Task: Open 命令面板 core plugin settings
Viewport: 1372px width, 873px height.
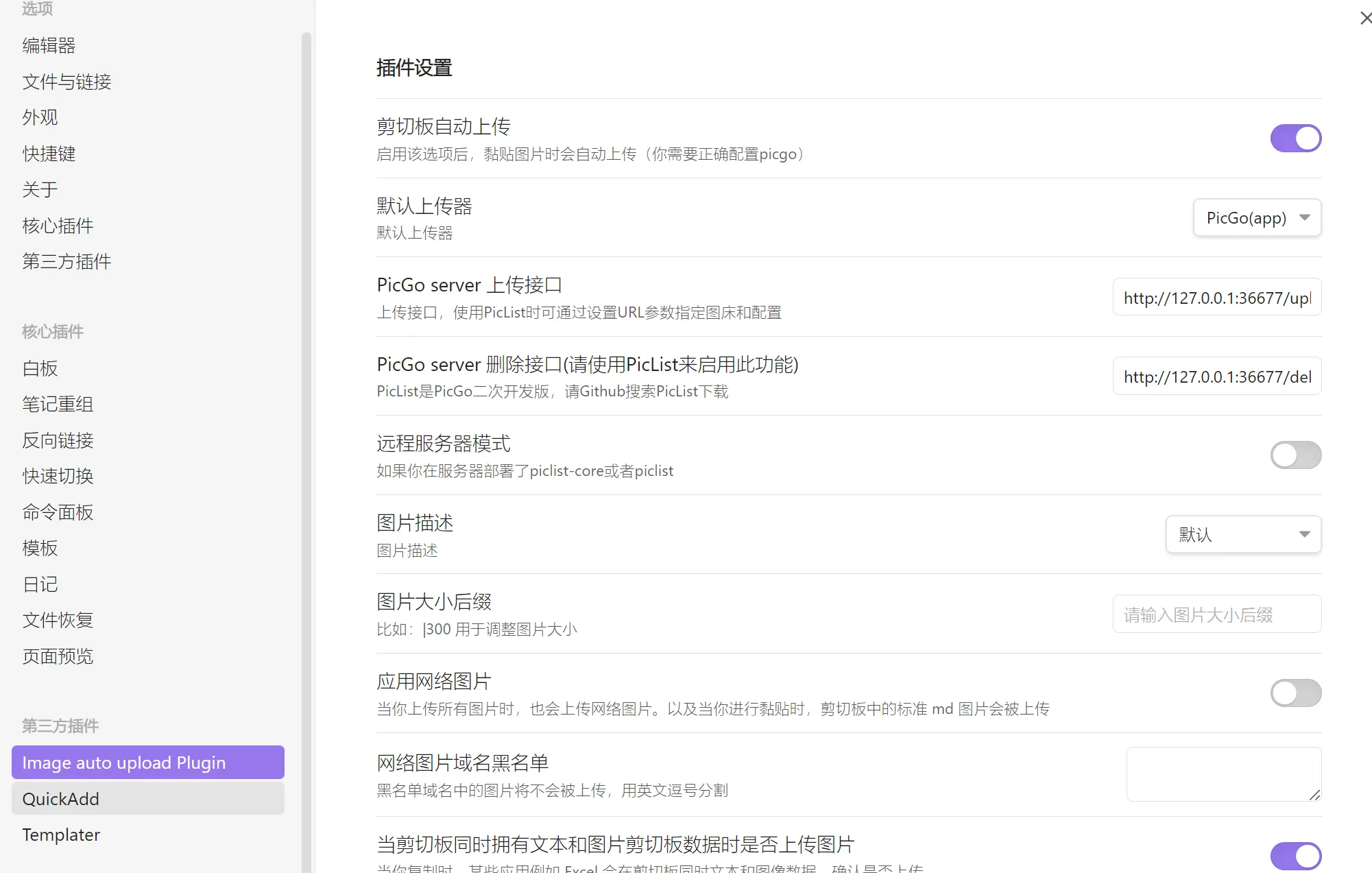Action: [x=58, y=512]
